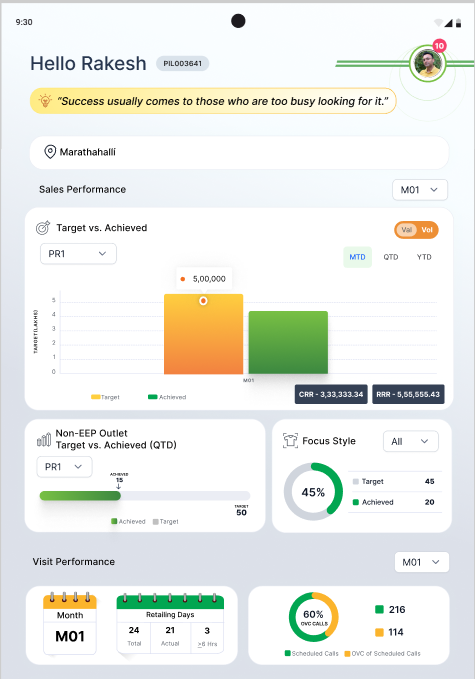Tap the CRR - 3,33,333.34 badge
475x679 pixels.
pyautogui.click(x=331, y=394)
